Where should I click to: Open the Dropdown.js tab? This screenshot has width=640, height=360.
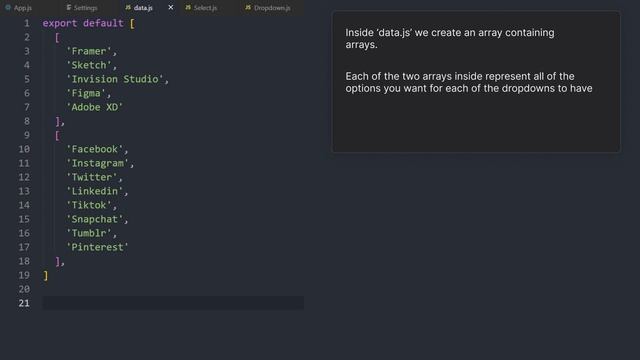[x=268, y=8]
